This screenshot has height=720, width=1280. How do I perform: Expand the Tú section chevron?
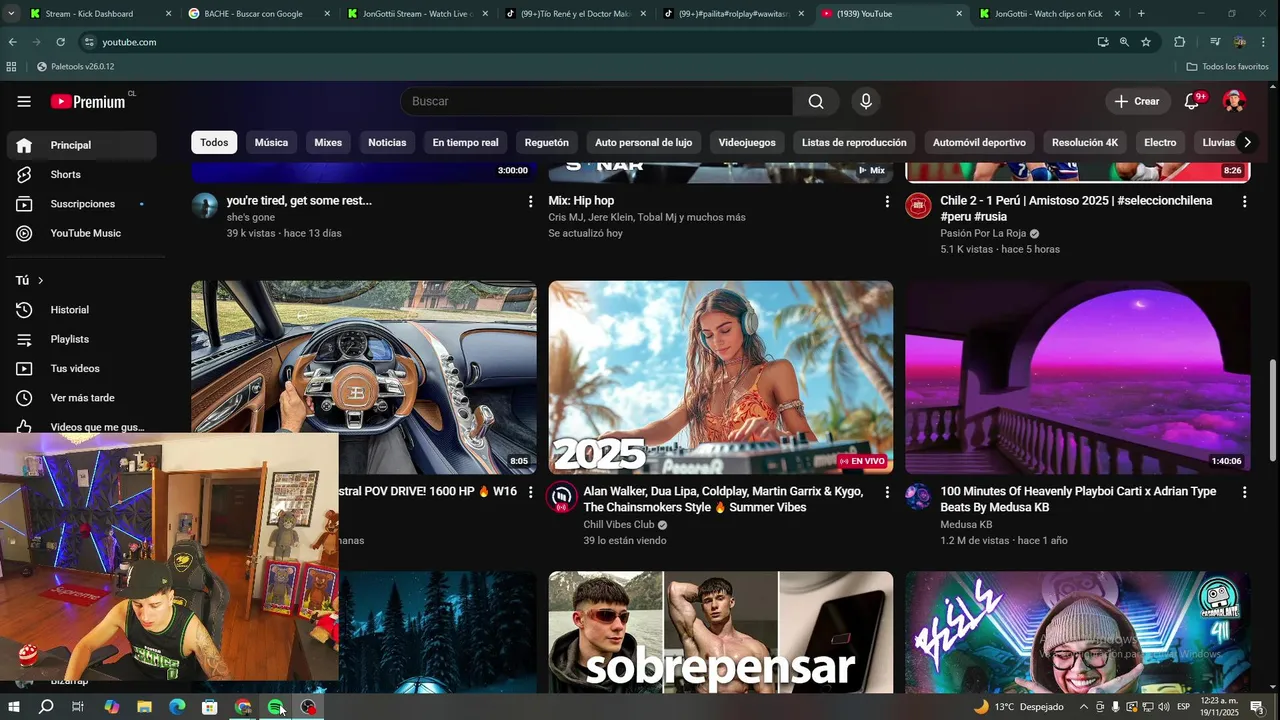click(40, 281)
